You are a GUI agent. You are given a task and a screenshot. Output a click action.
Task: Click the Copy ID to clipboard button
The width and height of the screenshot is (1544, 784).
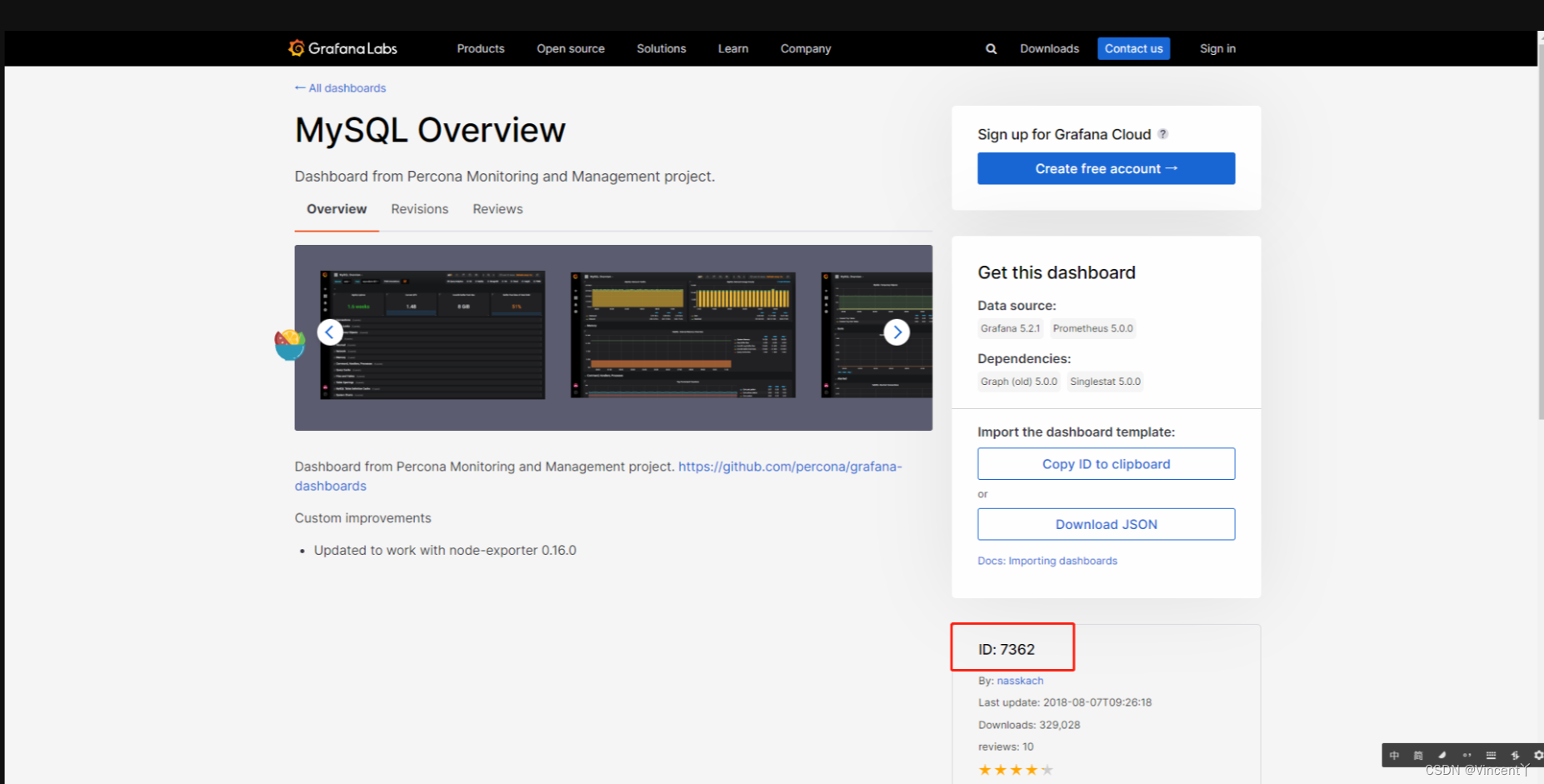[x=1106, y=463]
